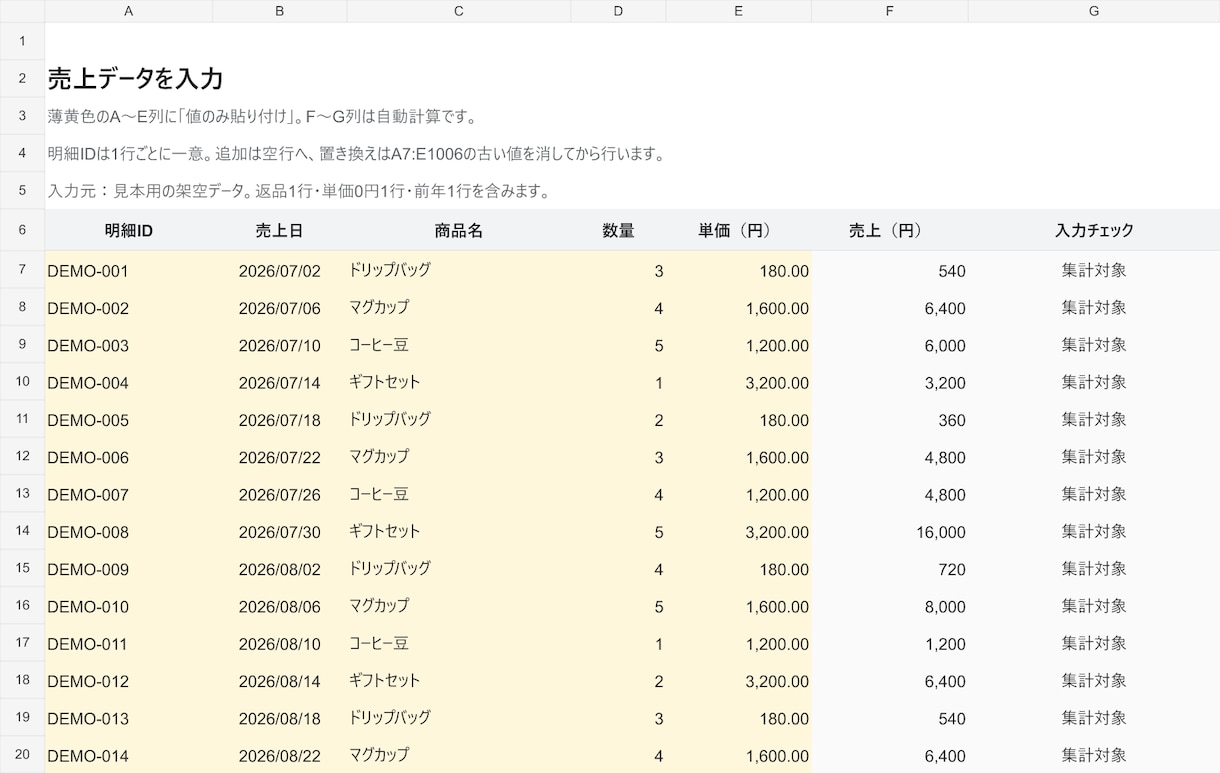Image resolution: width=1220 pixels, height=773 pixels.
Task: Click the 入力チェック header cell
Action: 1094,231
